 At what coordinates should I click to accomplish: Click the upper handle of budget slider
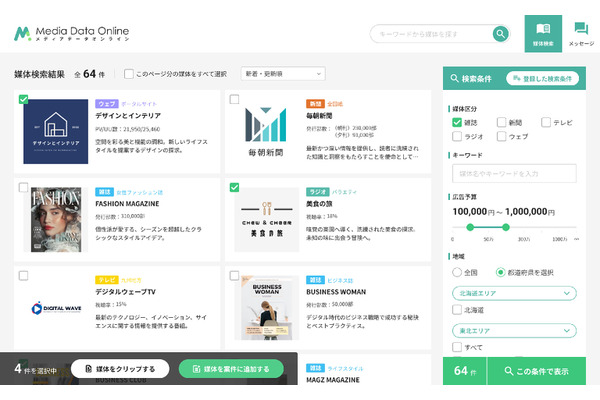(x=506, y=227)
